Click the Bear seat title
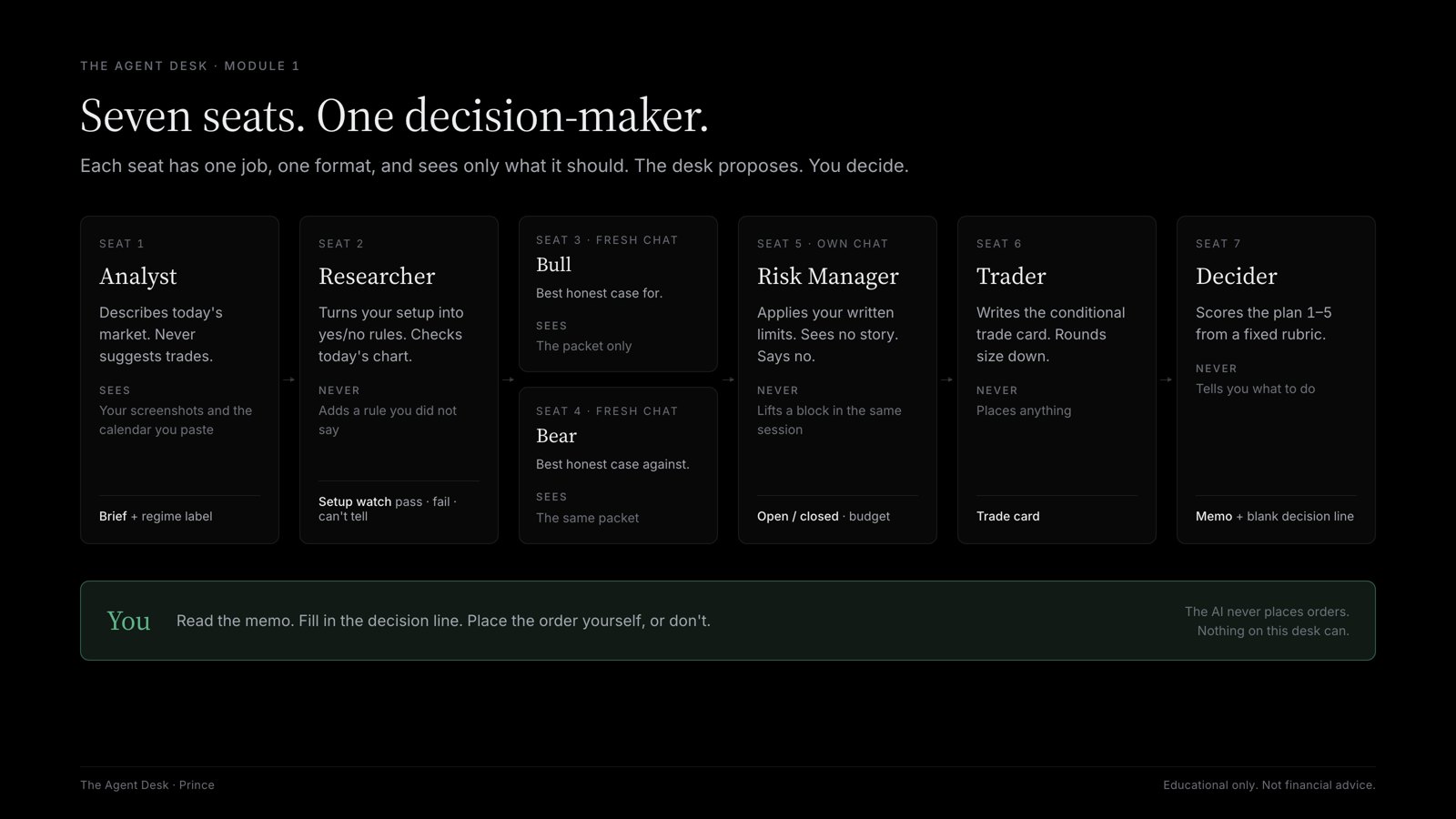Viewport: 1456px width, 819px height. coord(556,436)
